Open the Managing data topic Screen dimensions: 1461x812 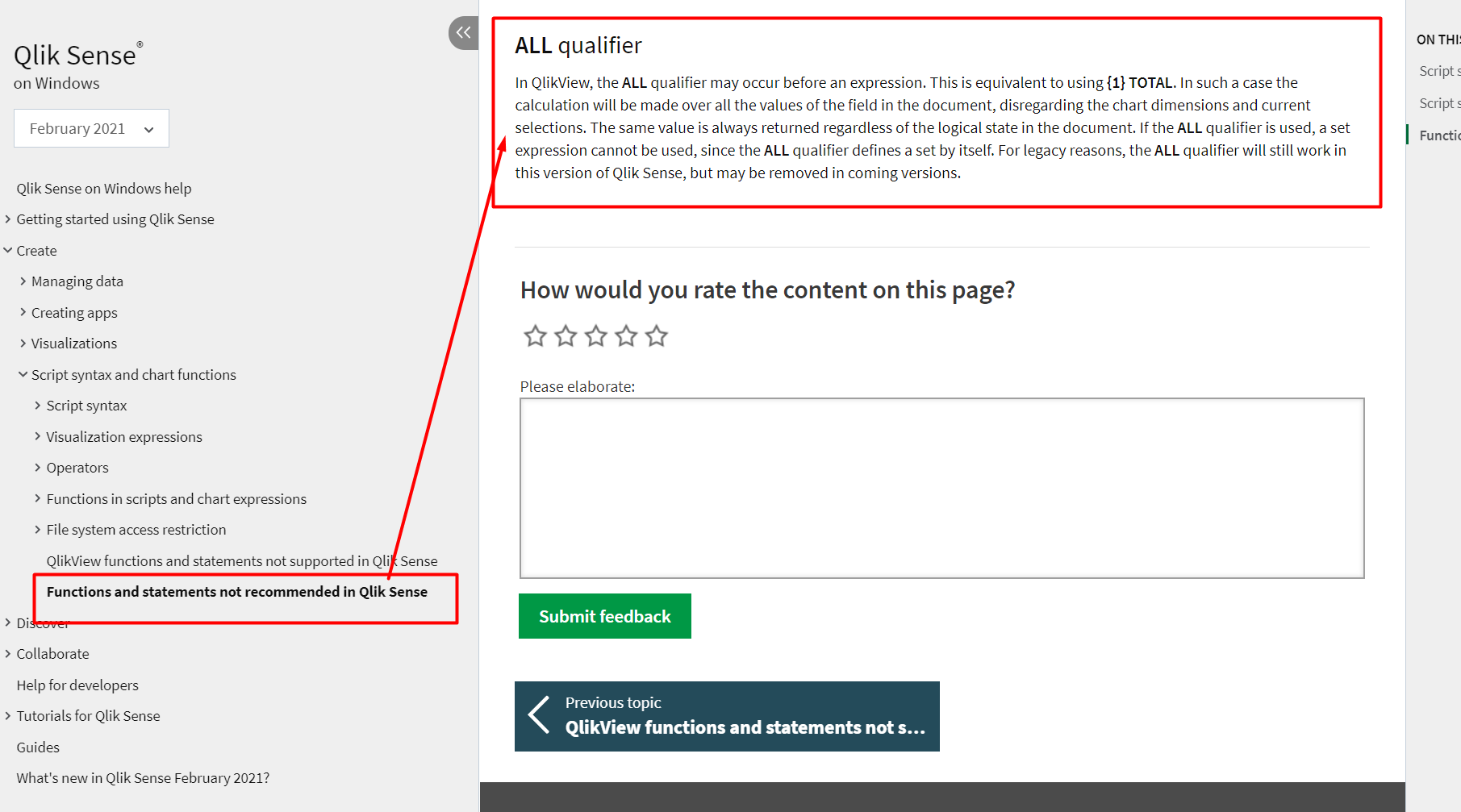pos(77,281)
